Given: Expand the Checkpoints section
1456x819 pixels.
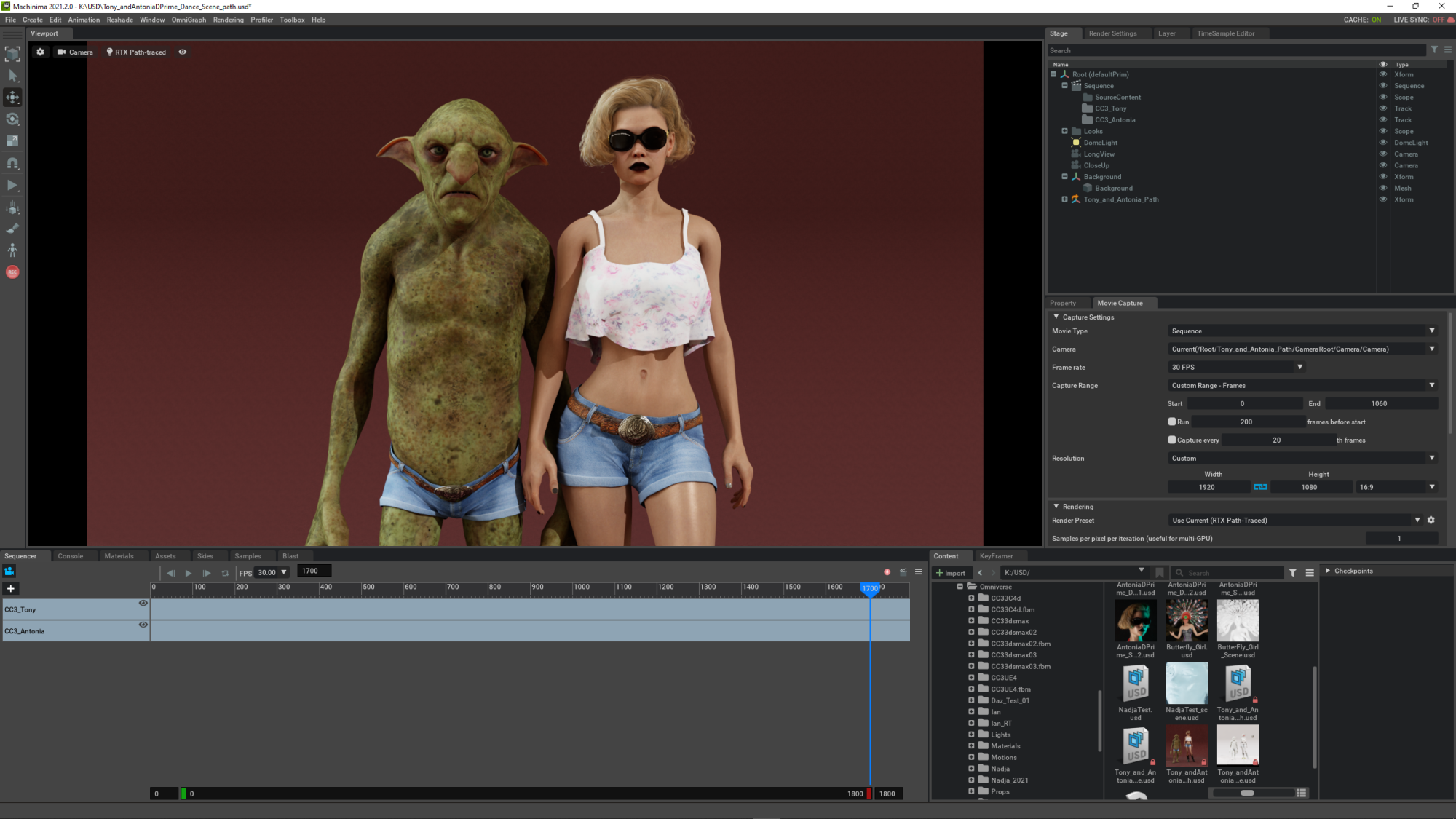Looking at the screenshot, I should click(x=1328, y=571).
